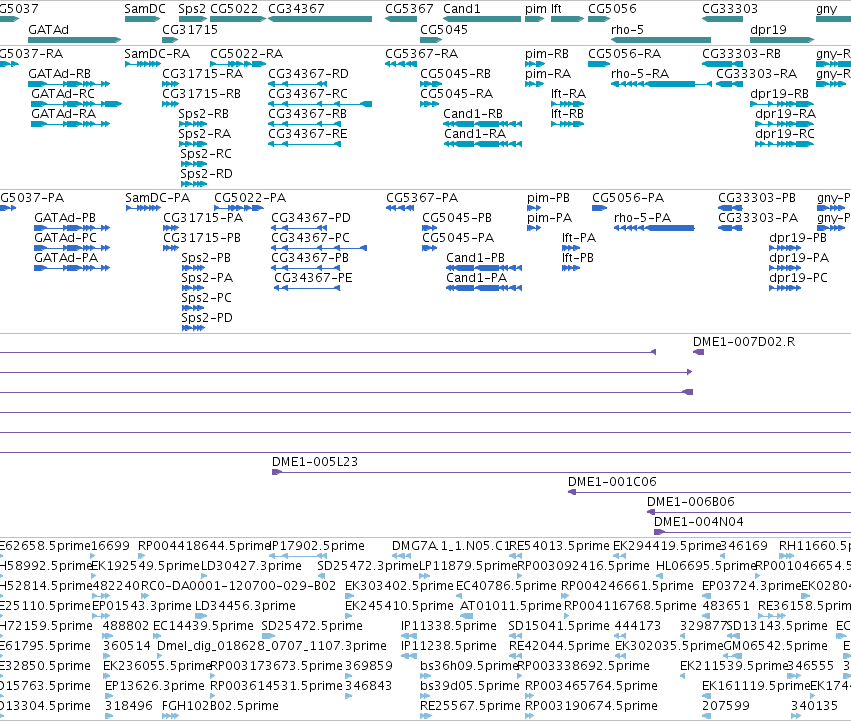Select the lft gene label
851x721 pixels.
point(556,9)
